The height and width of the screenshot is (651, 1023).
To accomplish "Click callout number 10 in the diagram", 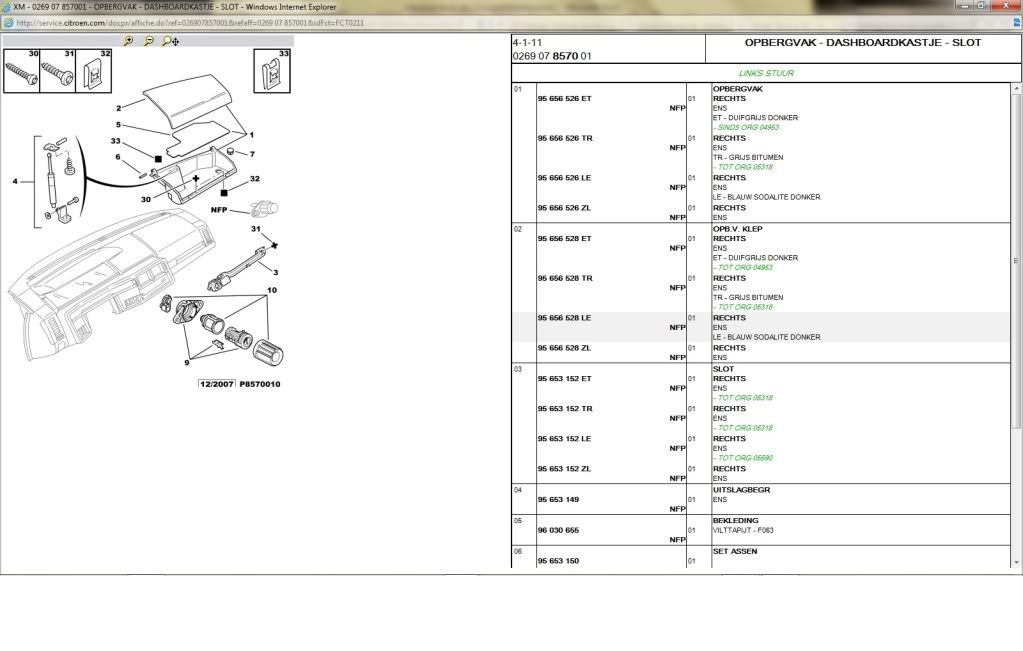I will coord(272,290).
